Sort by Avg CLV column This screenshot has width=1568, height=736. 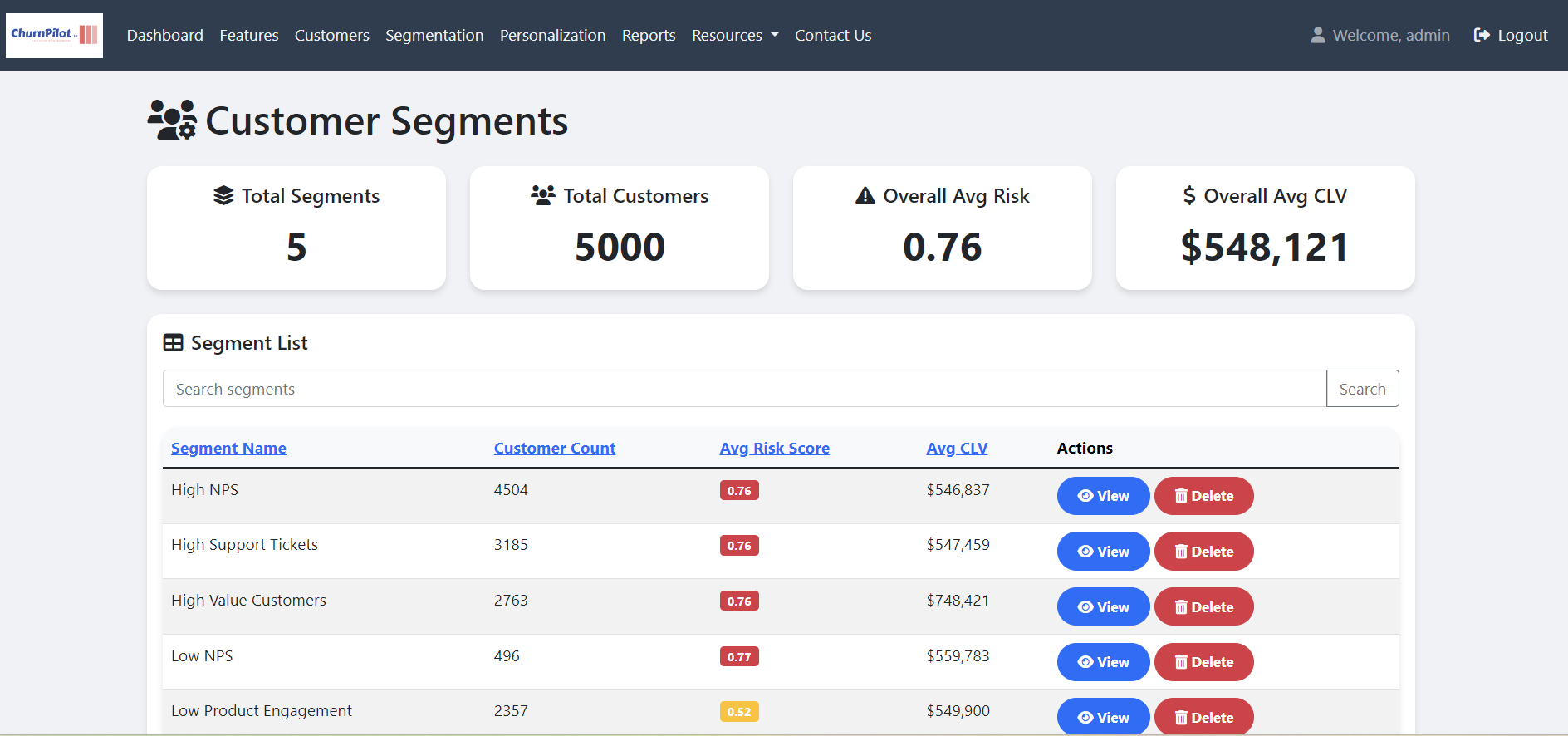click(957, 448)
